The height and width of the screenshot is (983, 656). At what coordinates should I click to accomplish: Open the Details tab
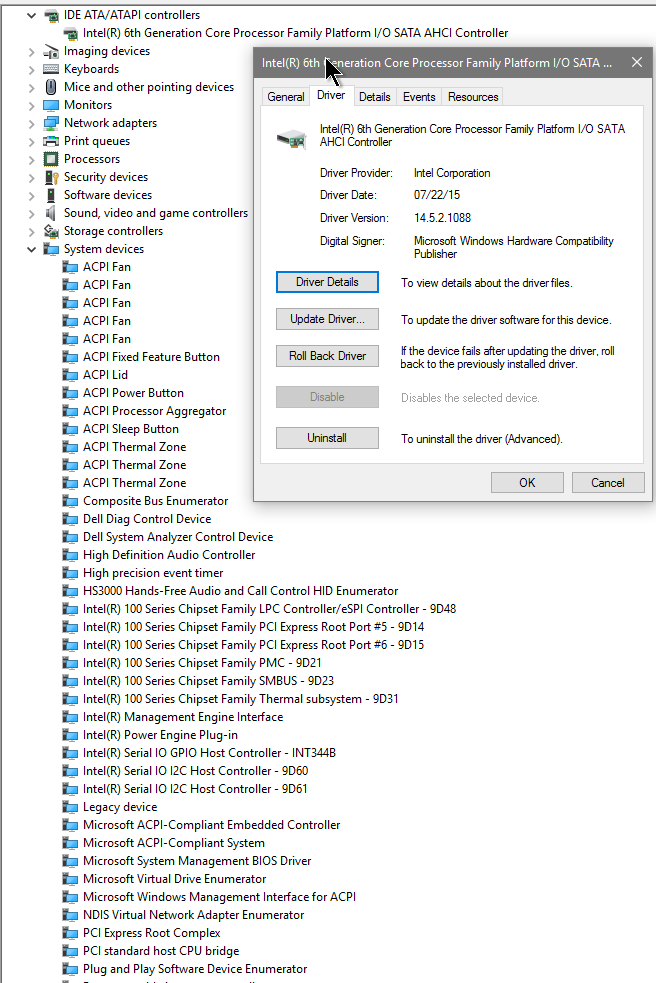[x=375, y=97]
